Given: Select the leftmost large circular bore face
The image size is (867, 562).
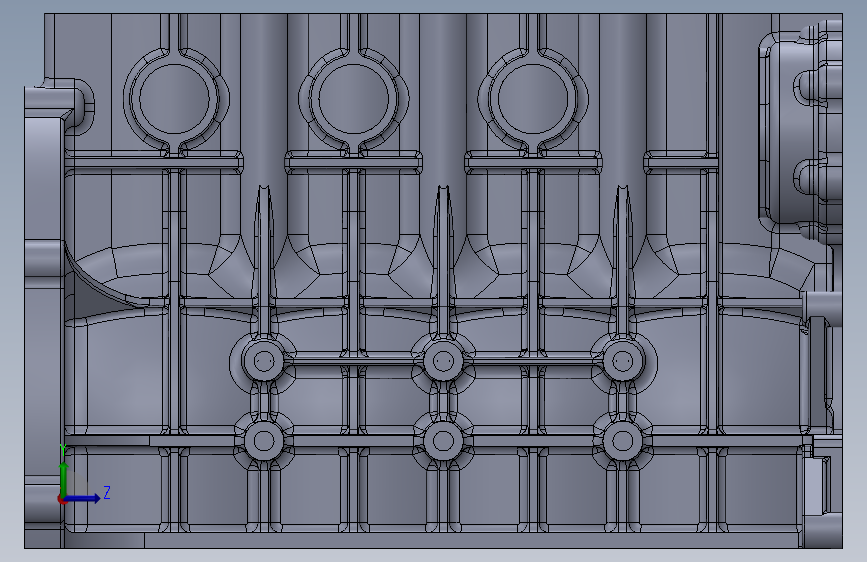Looking at the screenshot, I should 175,99.
